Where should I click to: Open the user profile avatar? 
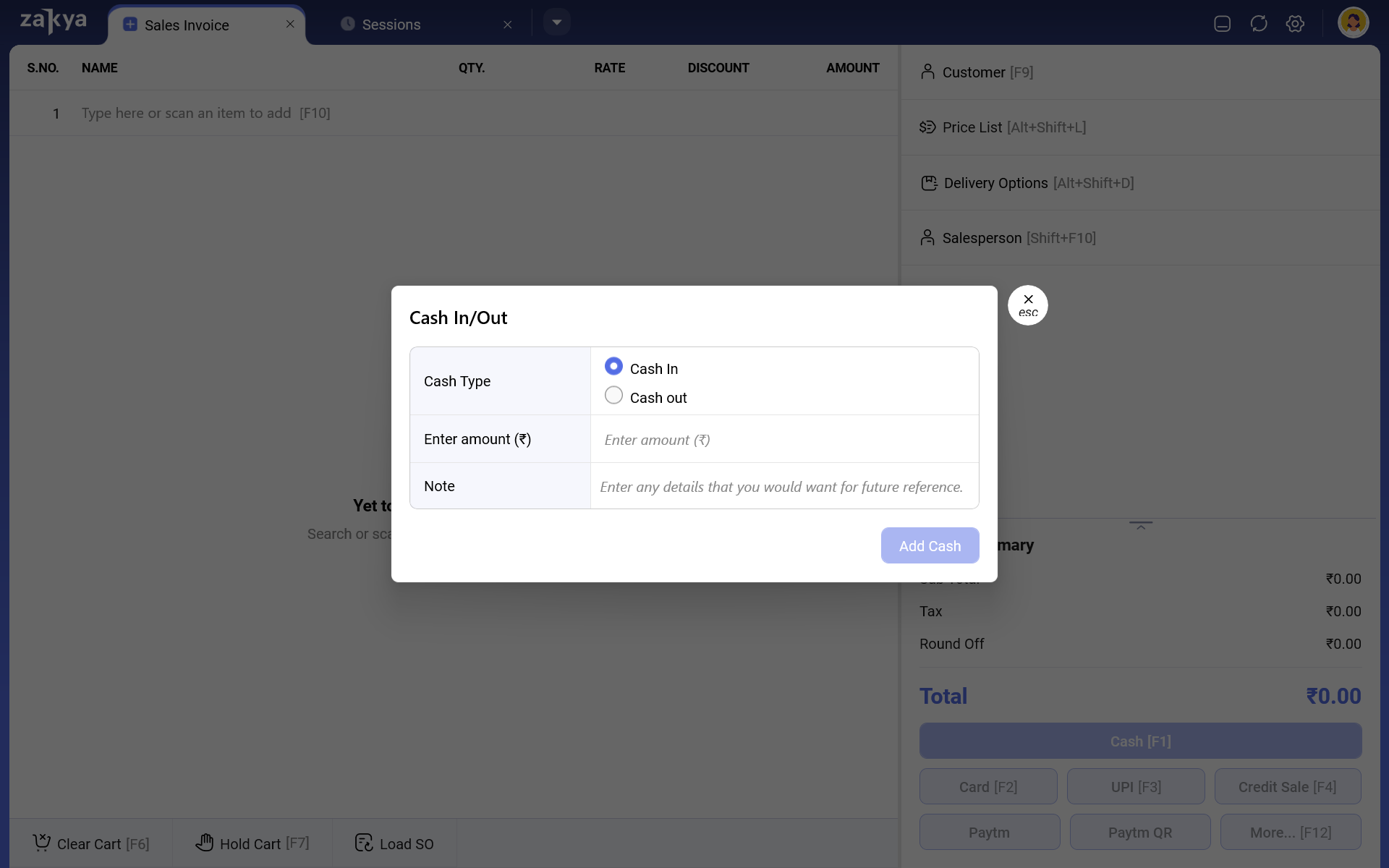pyautogui.click(x=1353, y=23)
